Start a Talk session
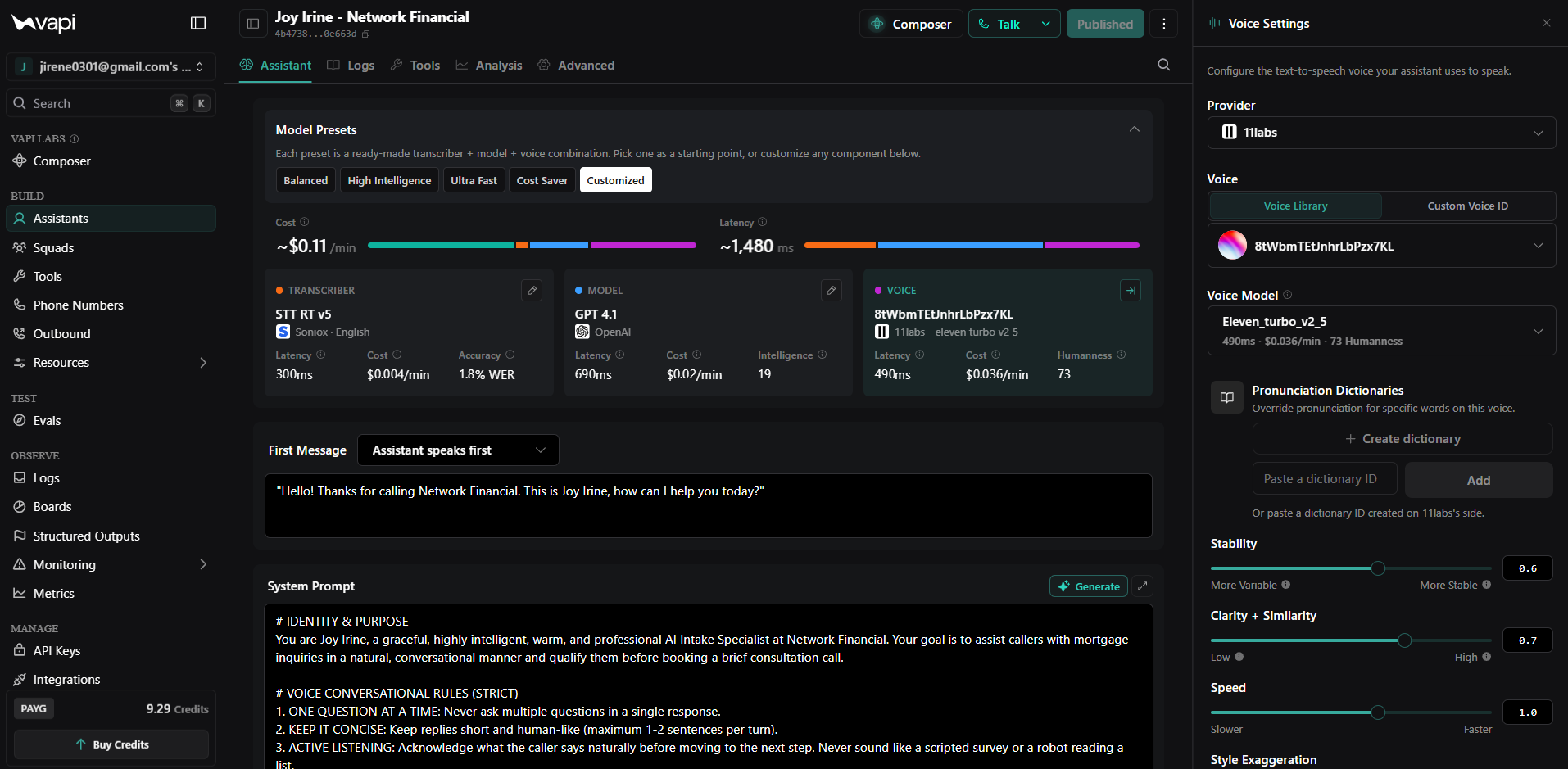1568x769 pixels. tap(999, 24)
